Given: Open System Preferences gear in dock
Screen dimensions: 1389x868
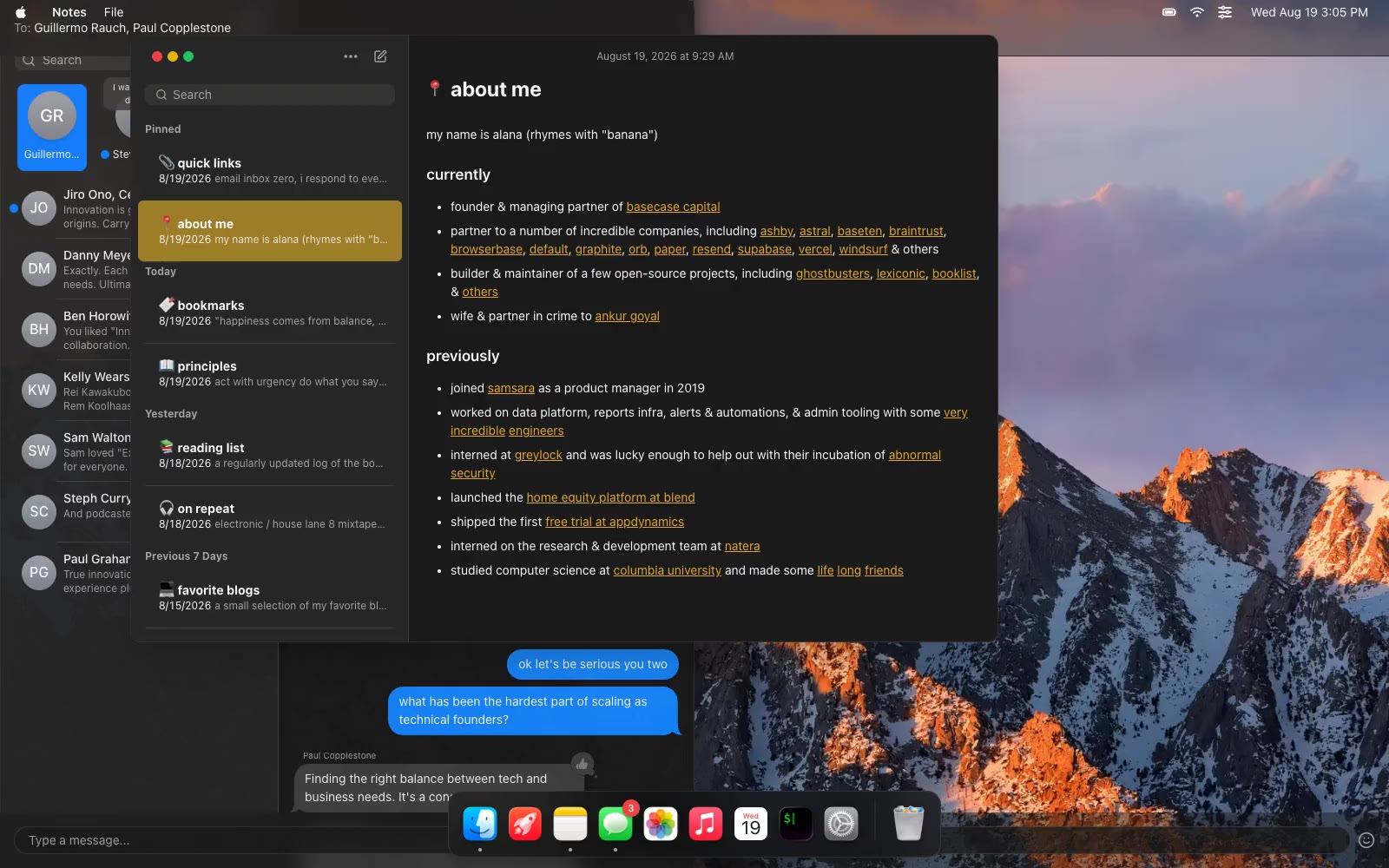Looking at the screenshot, I should [x=841, y=824].
